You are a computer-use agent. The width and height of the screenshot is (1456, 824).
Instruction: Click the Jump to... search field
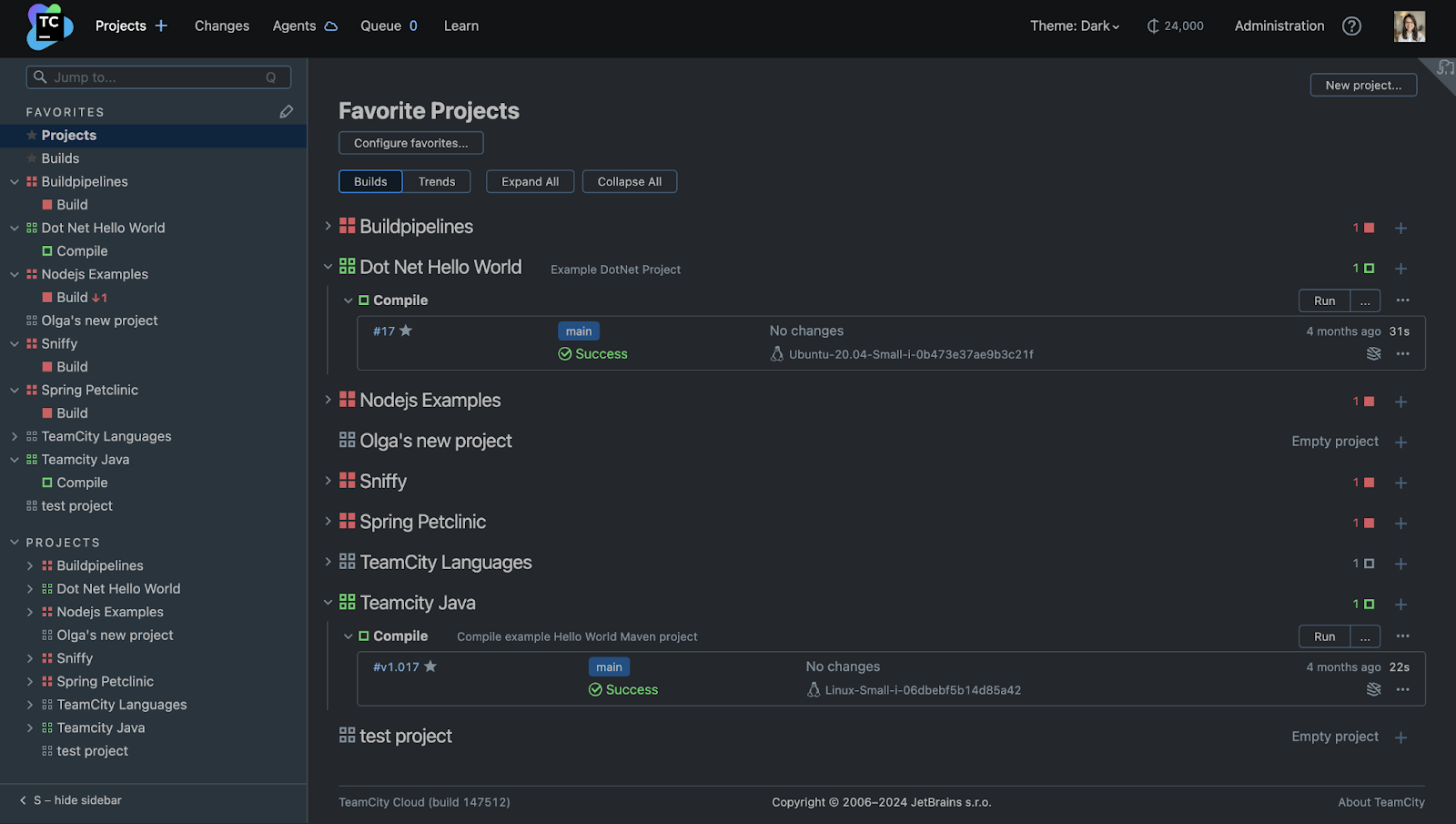point(158,77)
